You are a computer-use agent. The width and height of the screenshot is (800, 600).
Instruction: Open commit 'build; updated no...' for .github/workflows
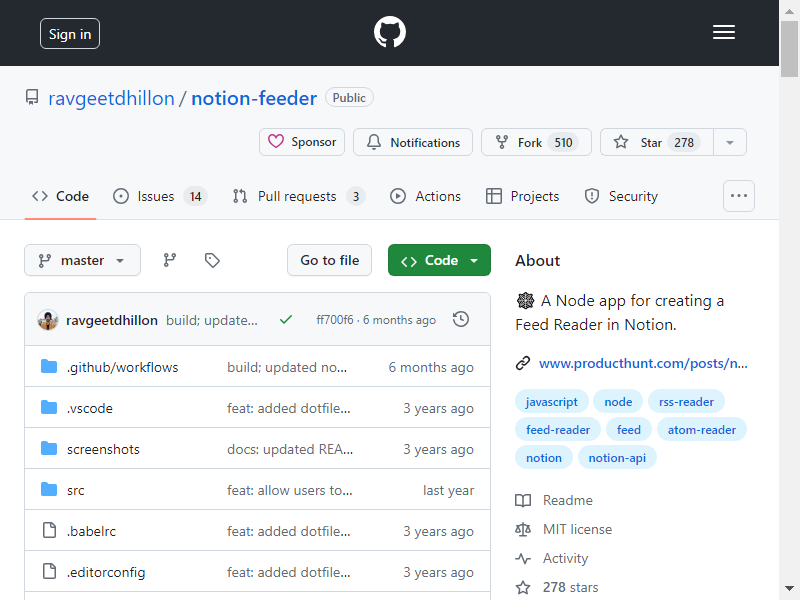pyautogui.click(x=287, y=367)
